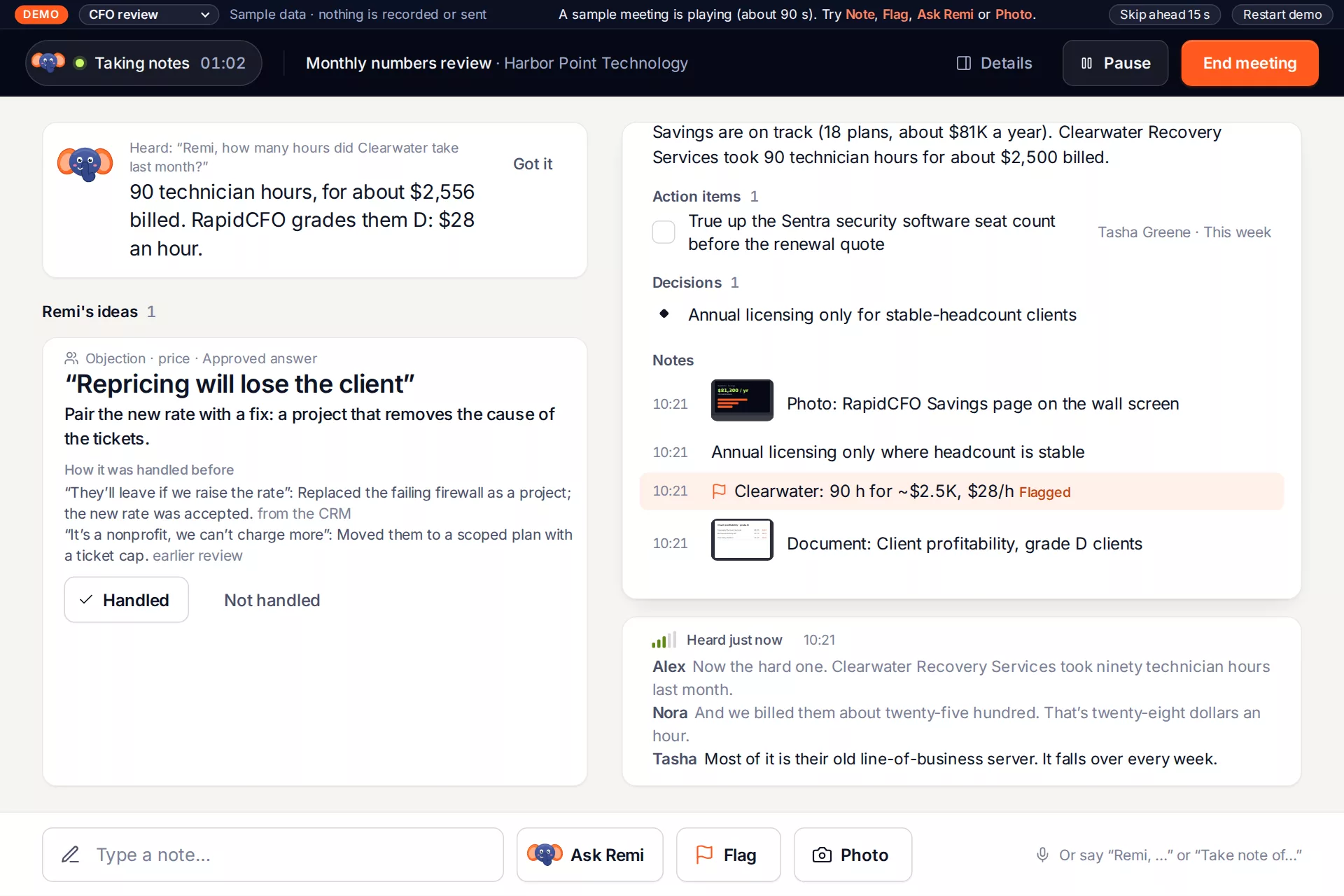
Task: Take a Photo
Action: tap(853, 855)
